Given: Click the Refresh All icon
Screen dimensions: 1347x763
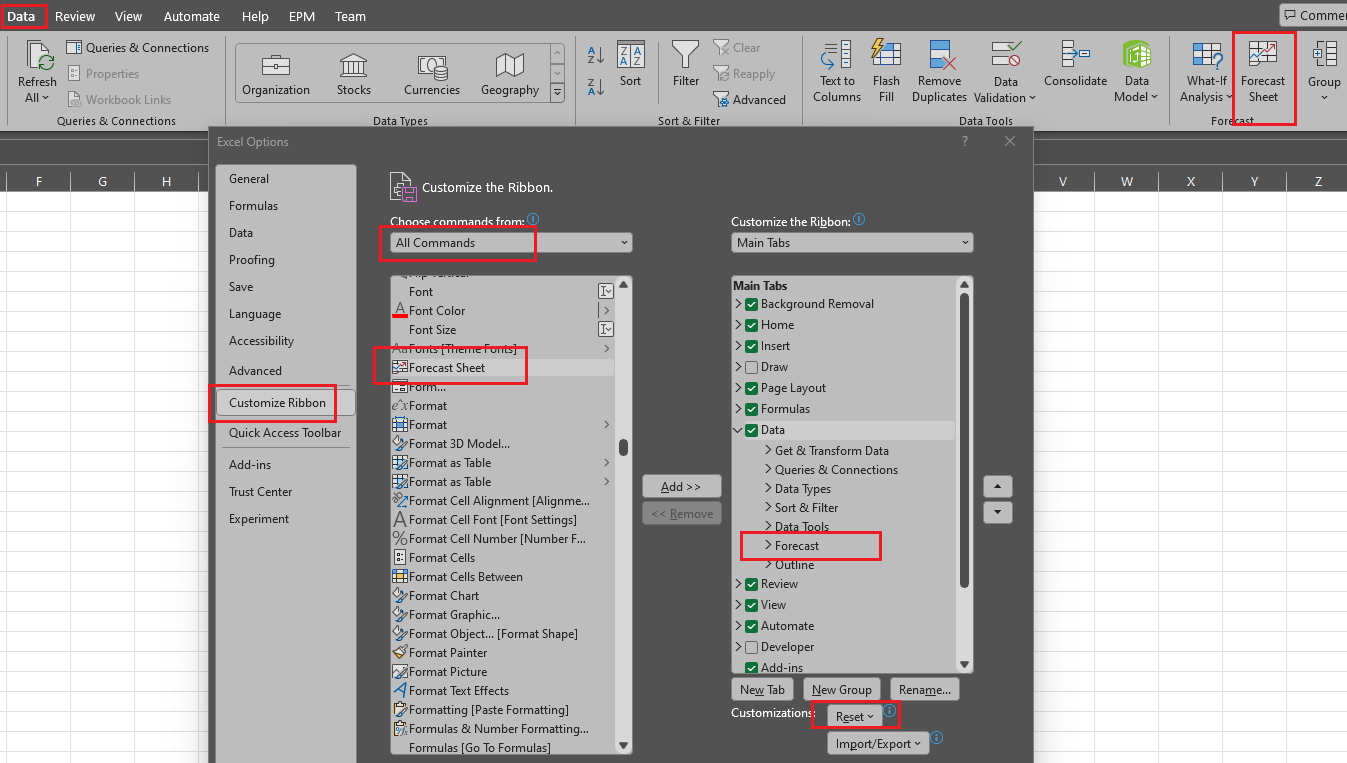Looking at the screenshot, I should coord(37,73).
